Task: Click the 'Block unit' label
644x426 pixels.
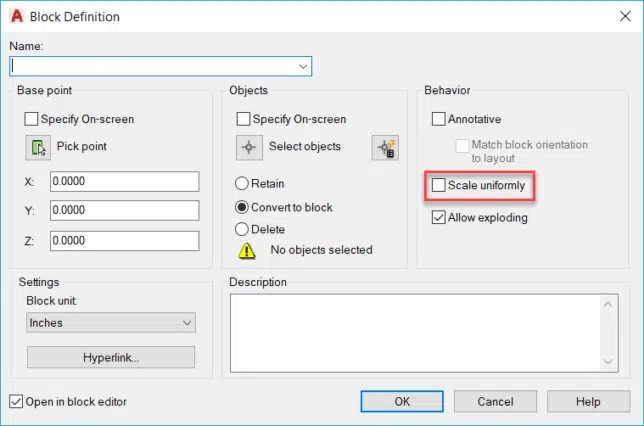Action: pos(51,301)
